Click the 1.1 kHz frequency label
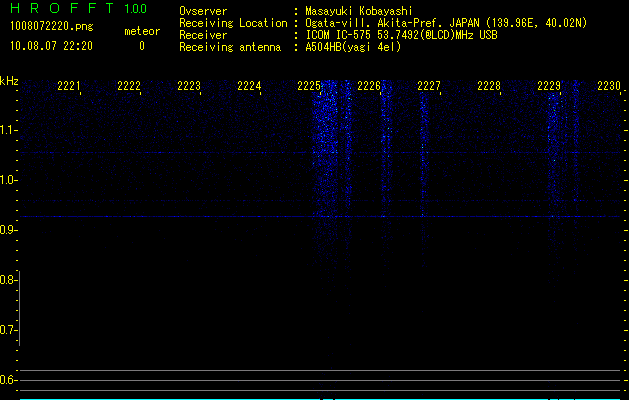Screen dimensions: 629x400 click(x=8, y=130)
